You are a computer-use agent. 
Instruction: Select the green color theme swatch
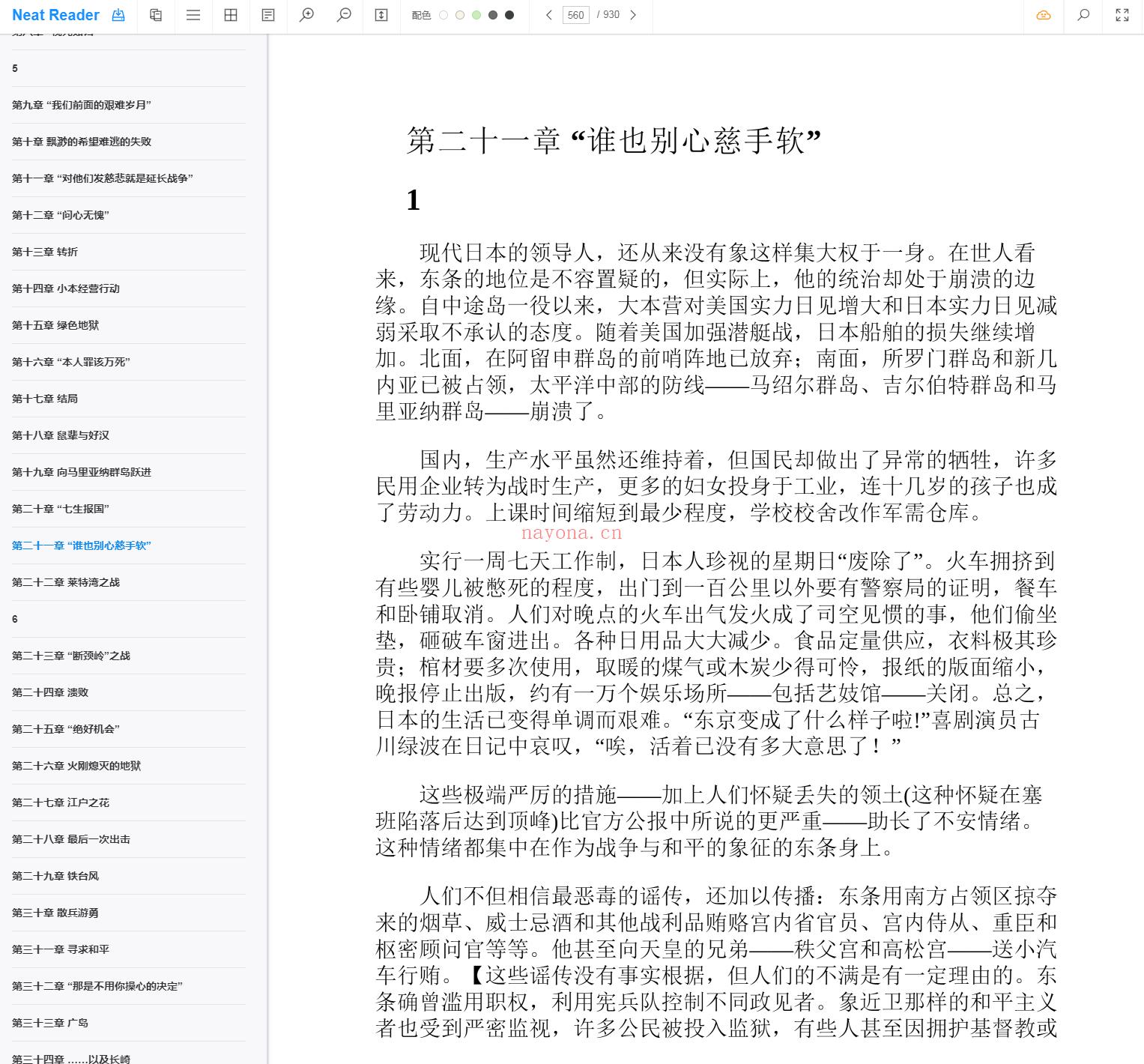(476, 15)
